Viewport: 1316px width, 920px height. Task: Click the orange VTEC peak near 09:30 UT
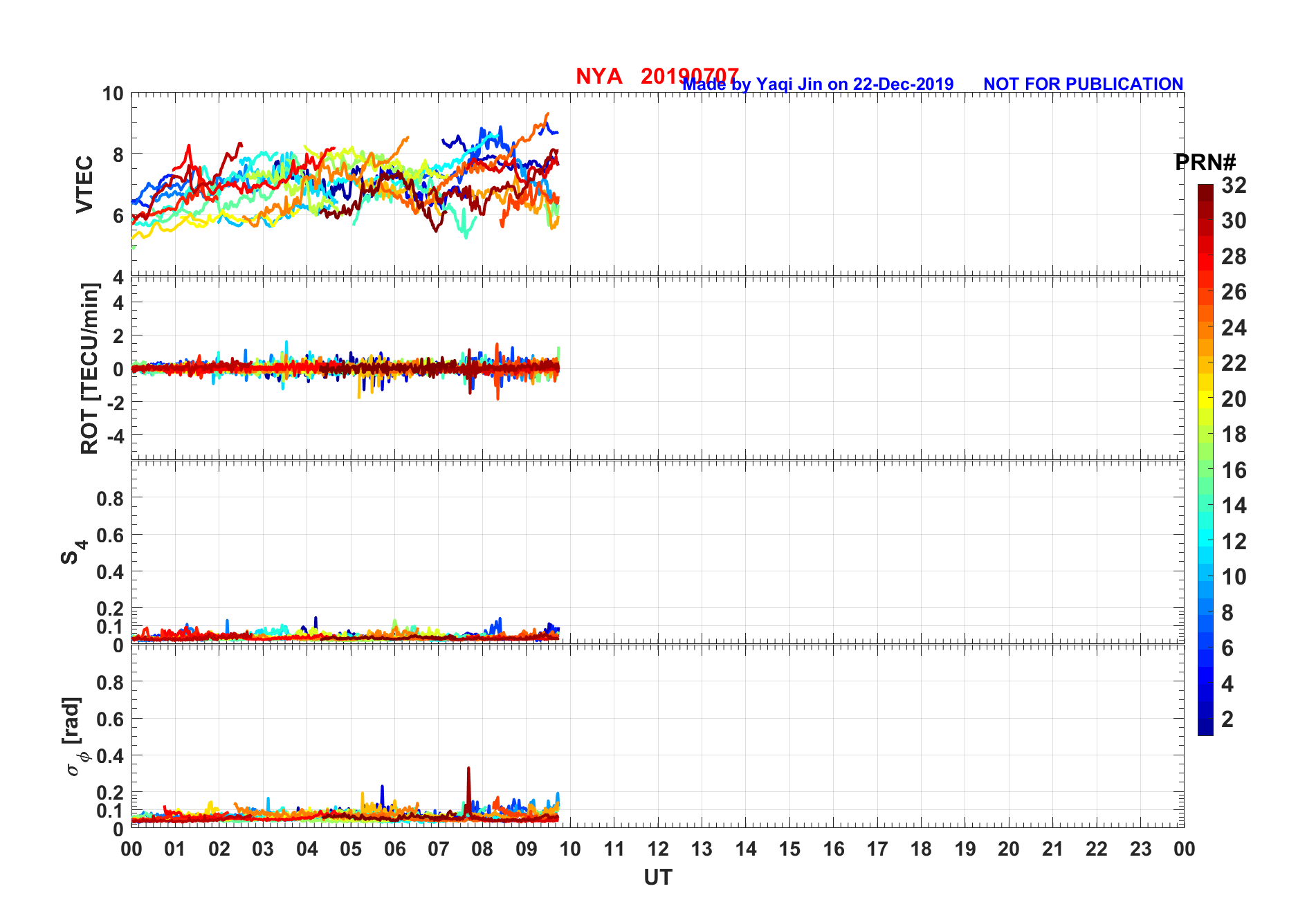(547, 116)
